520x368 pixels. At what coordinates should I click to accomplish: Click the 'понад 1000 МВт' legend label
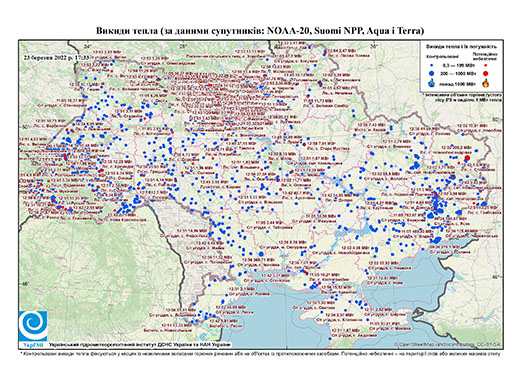[x=458, y=83]
